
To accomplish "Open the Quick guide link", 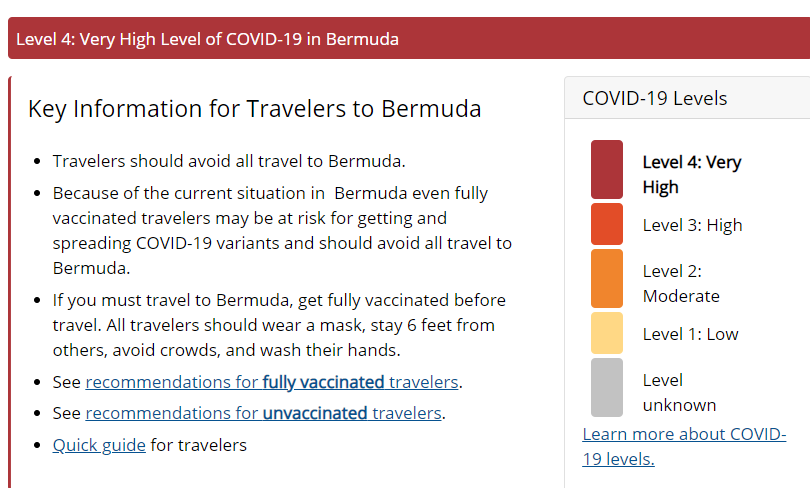I will (99, 445).
